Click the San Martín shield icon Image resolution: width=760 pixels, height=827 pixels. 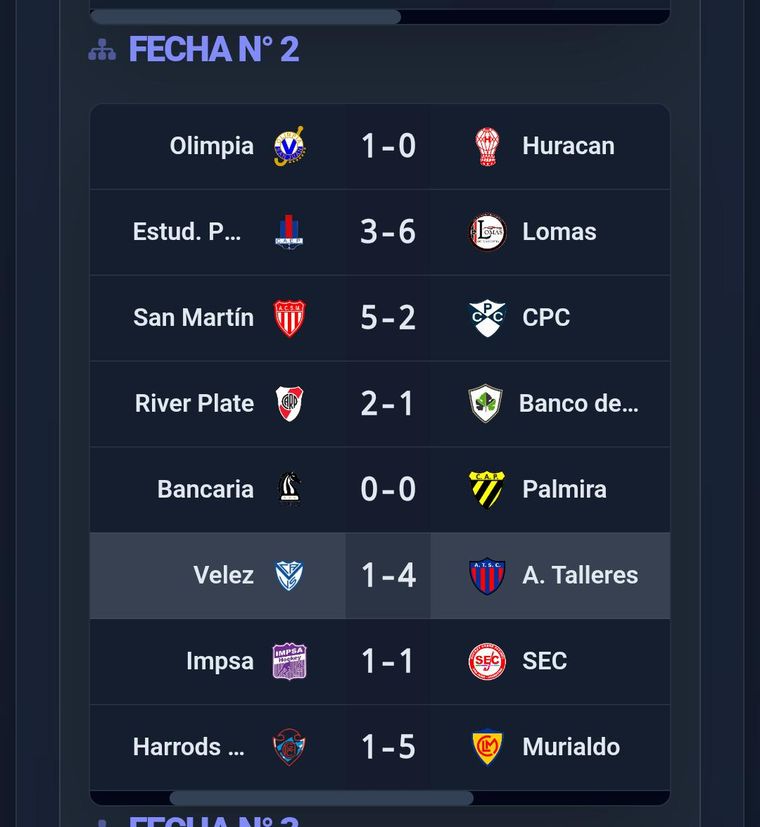290,318
